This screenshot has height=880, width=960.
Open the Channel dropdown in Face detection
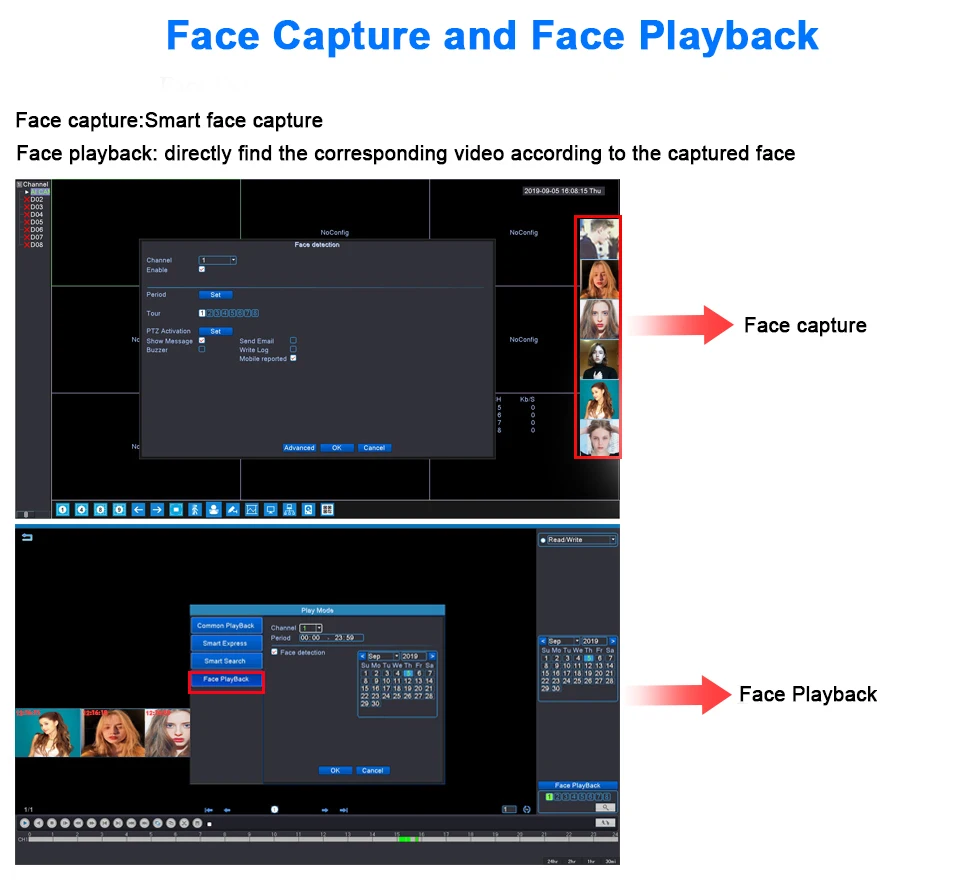218,260
